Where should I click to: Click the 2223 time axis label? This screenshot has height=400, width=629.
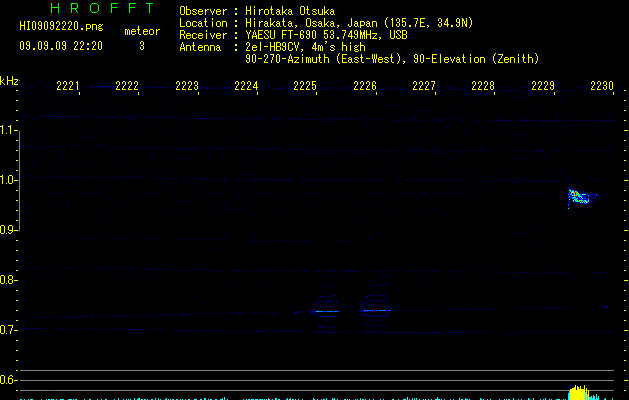point(187,86)
